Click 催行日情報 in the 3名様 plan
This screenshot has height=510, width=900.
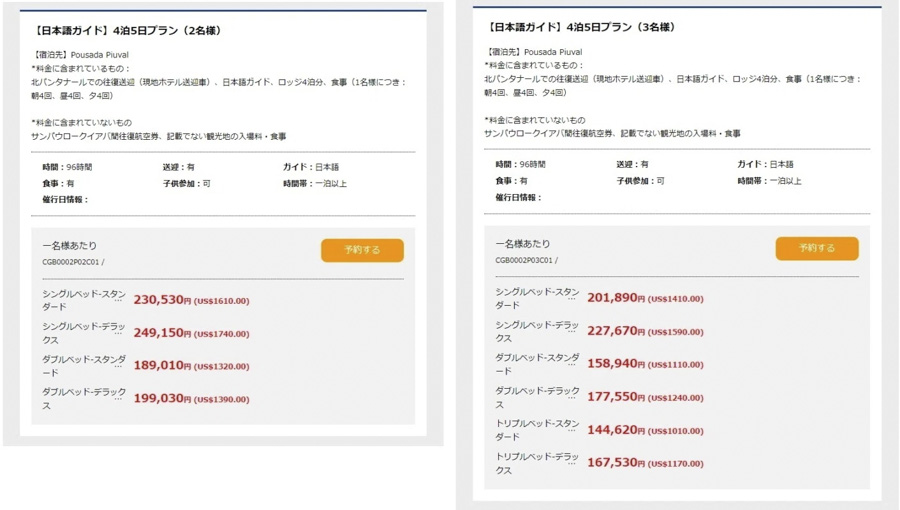point(519,197)
